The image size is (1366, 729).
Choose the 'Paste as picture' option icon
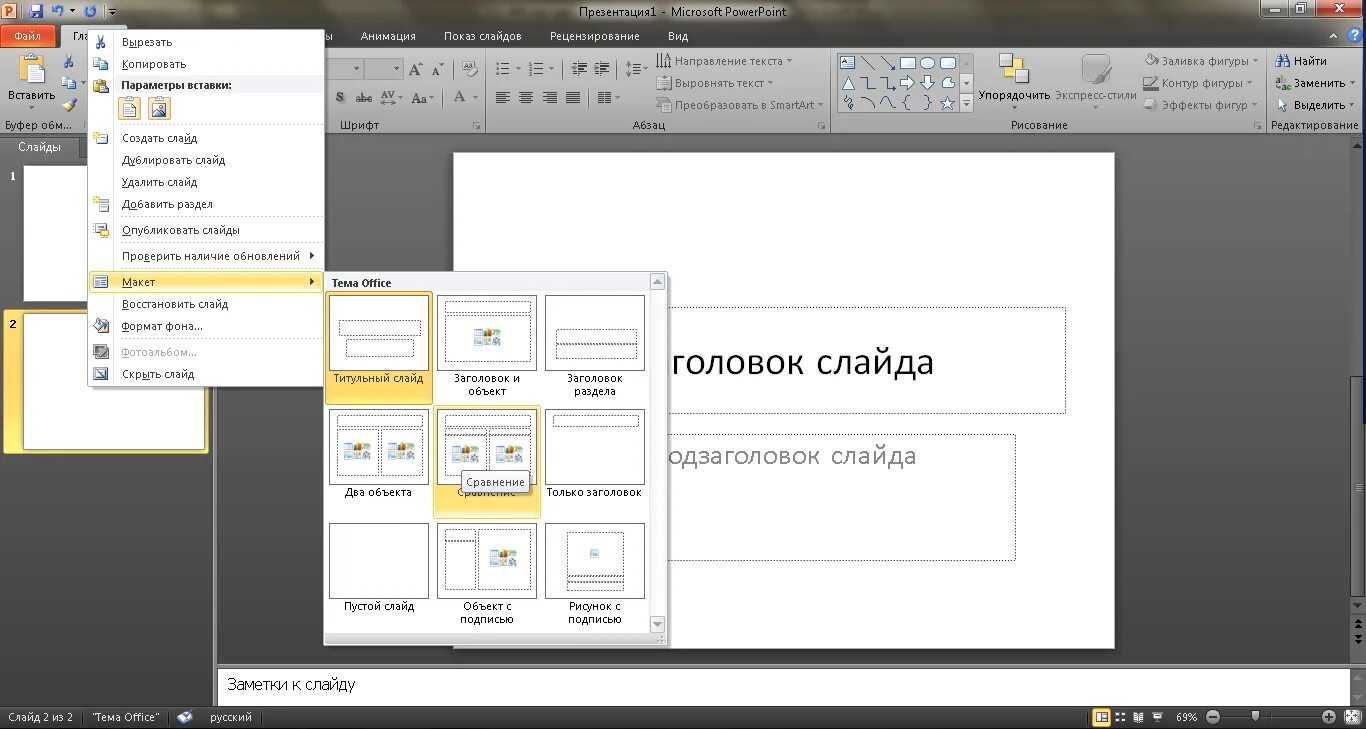pyautogui.click(x=159, y=108)
